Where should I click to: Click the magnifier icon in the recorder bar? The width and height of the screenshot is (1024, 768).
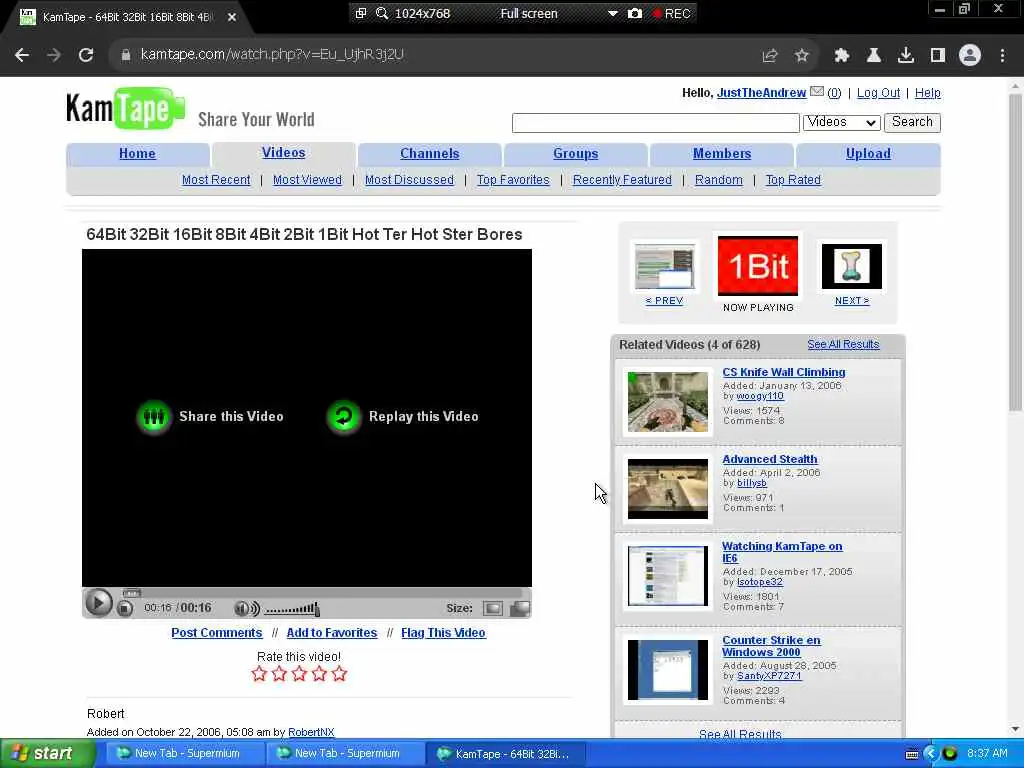[x=382, y=13]
